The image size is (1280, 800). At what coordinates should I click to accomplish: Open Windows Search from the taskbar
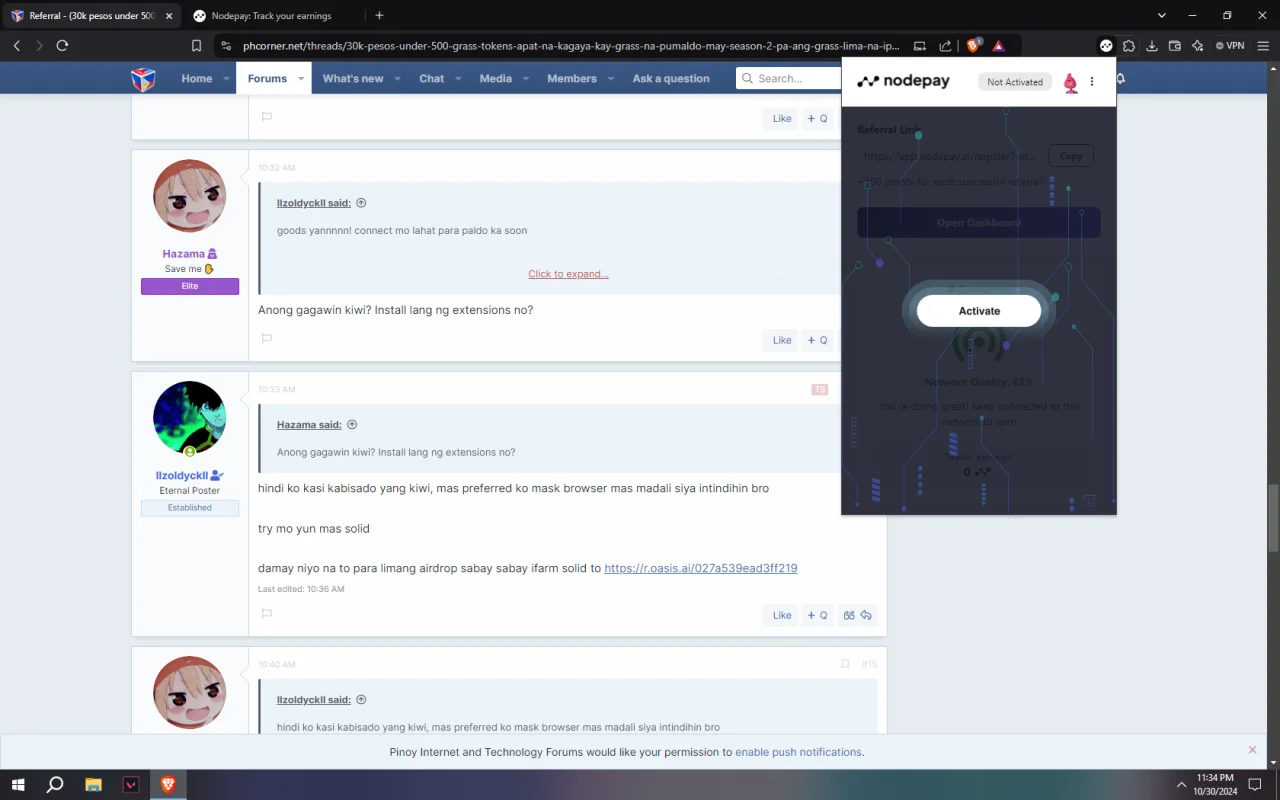[x=55, y=785]
